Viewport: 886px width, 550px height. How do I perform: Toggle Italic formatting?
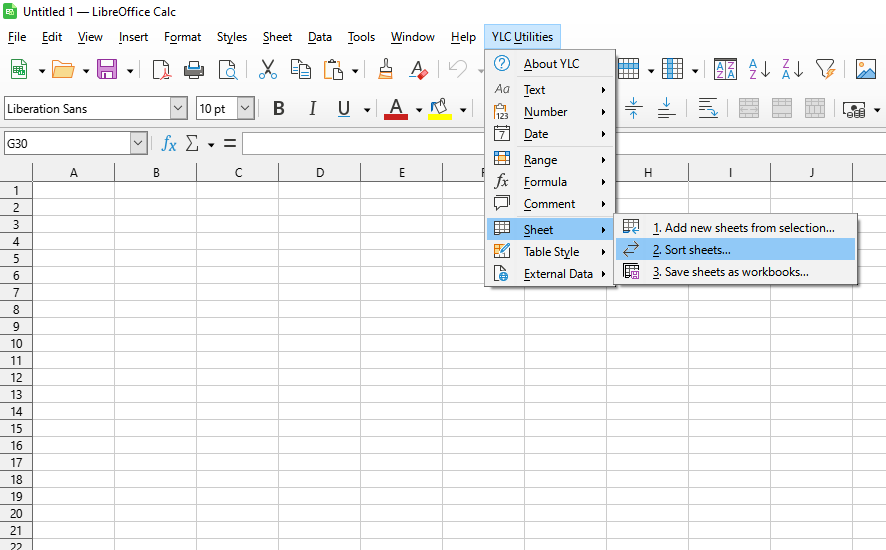click(312, 109)
